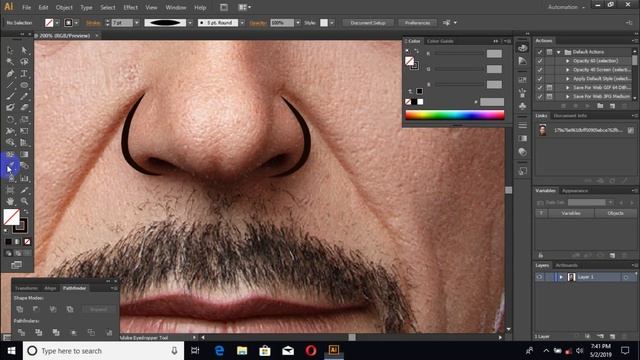The height and width of the screenshot is (360, 640).
Task: Open the 5 pt. Round brush dropdown
Action: click(242, 23)
